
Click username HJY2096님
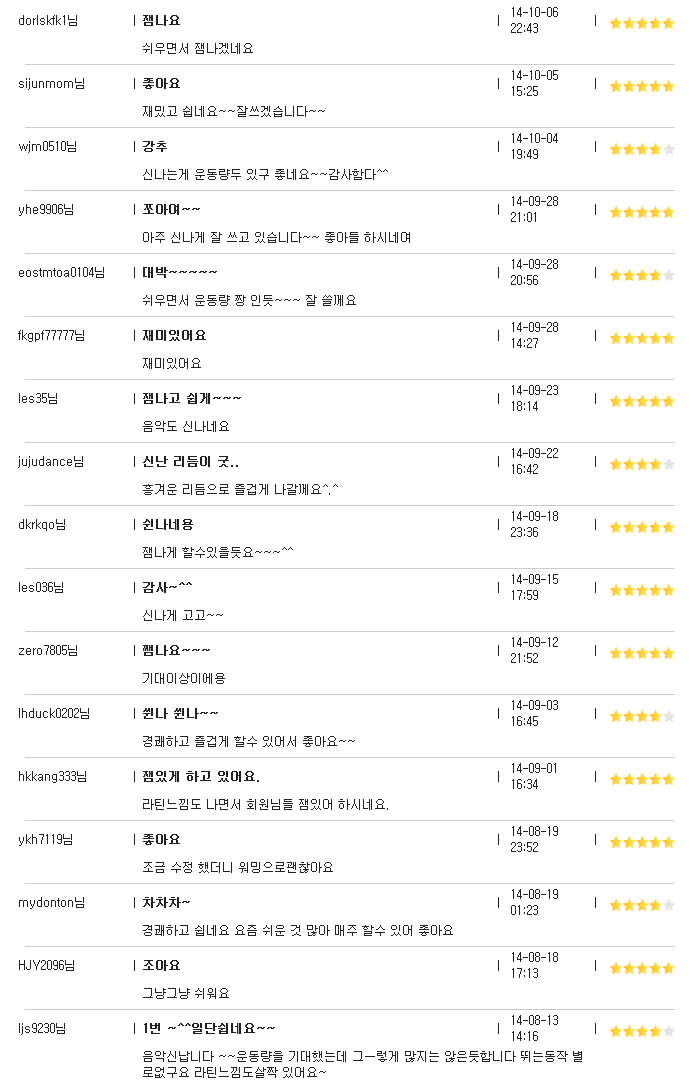click(46, 965)
